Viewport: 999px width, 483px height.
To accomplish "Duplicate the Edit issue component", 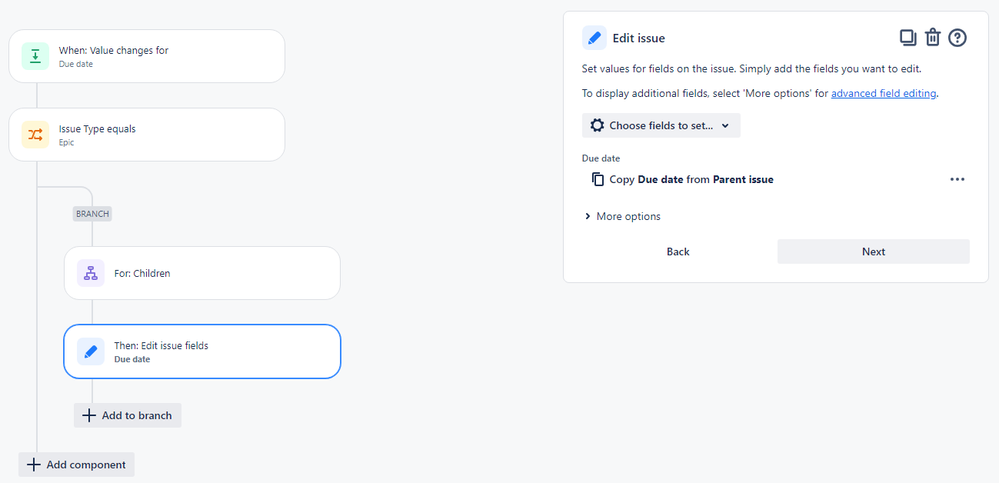I will [x=908, y=38].
